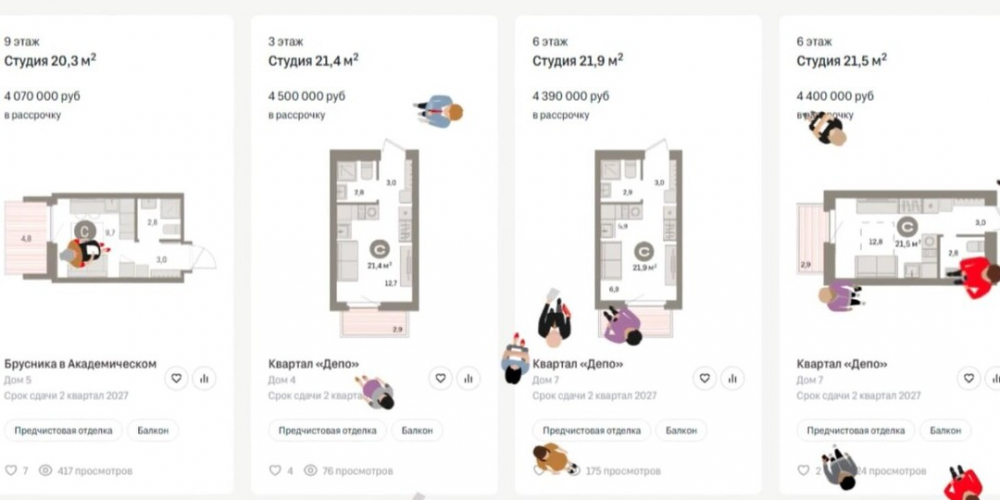Favorite the 21,5 м² studio on 6 этаж
This screenshot has width=1000, height=500.
tap(969, 378)
